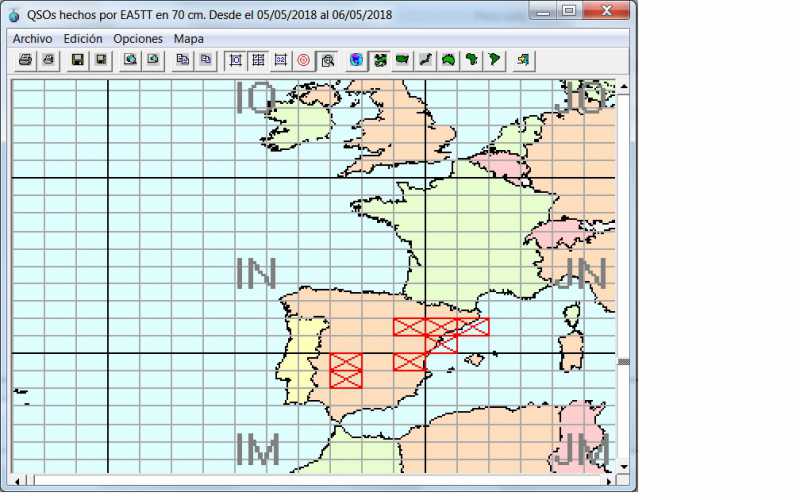The height and width of the screenshot is (500, 800).
Task: Toggle the numbered subsquare grid icon
Action: tap(281, 60)
